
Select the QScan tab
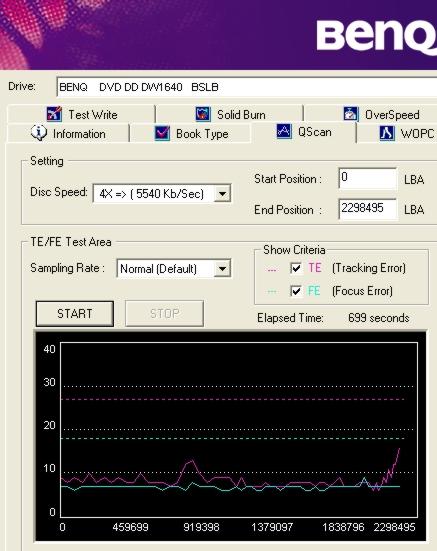point(304,132)
